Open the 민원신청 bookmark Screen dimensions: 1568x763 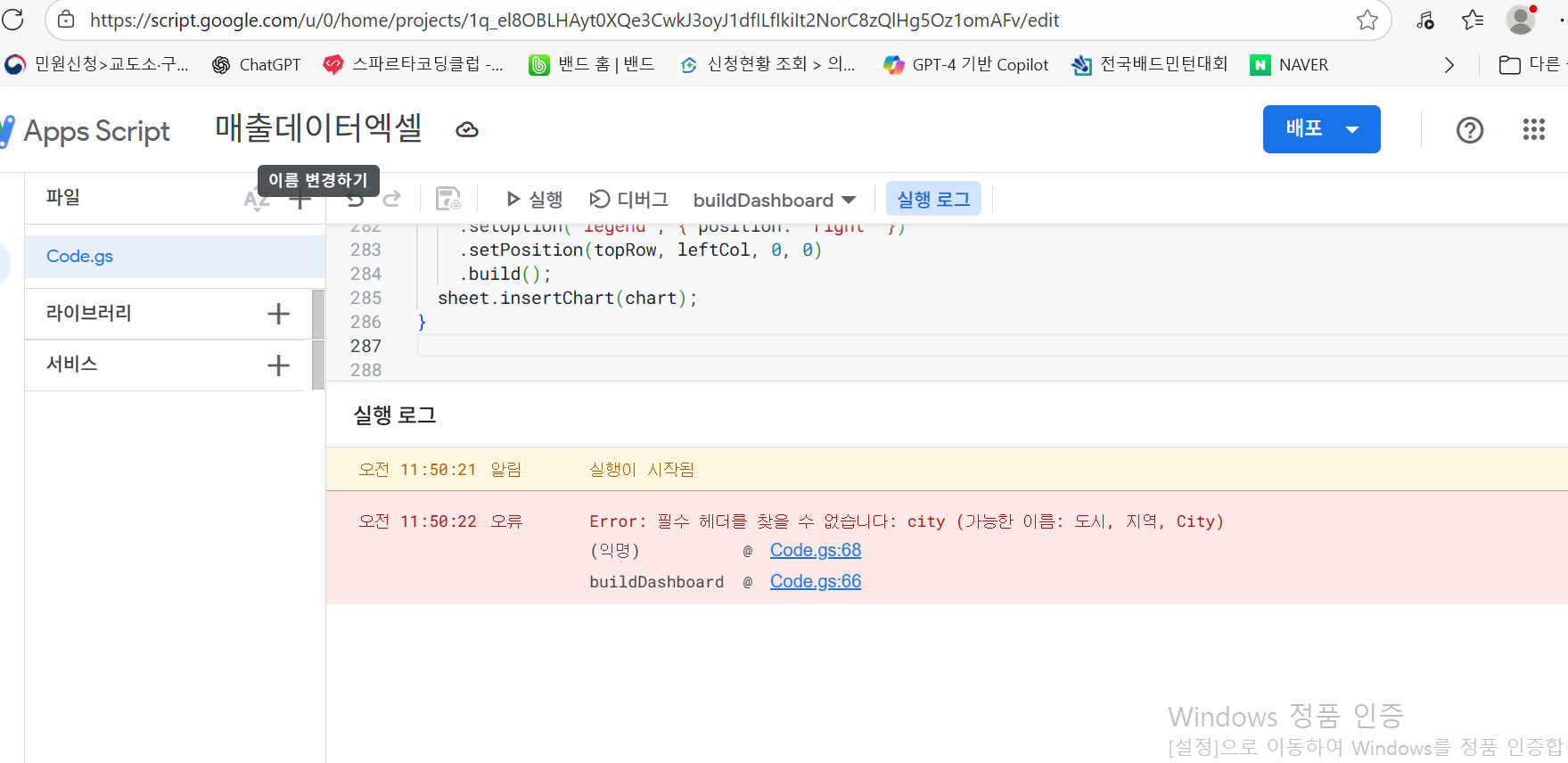pyautogui.click(x=97, y=64)
